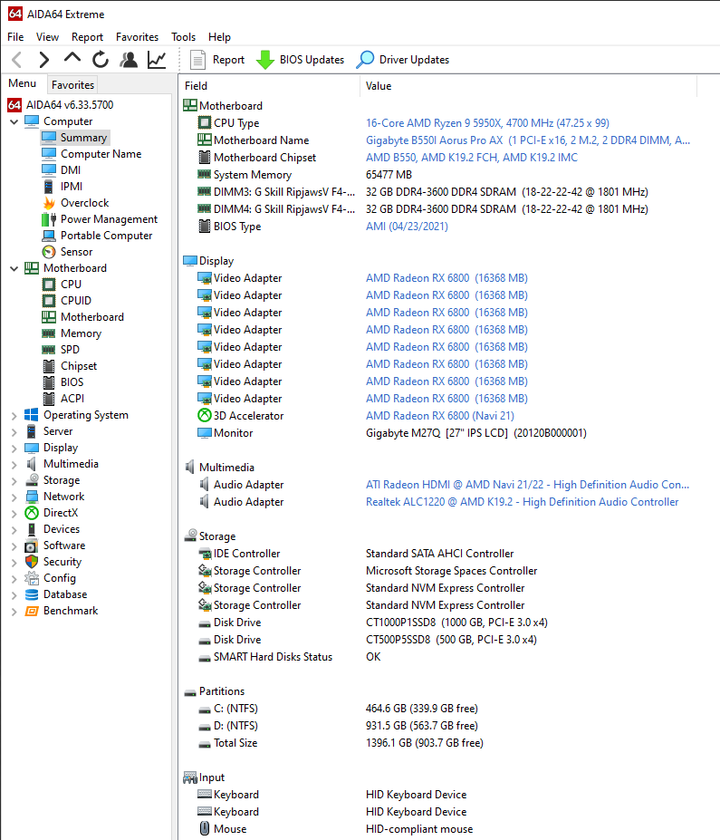Expand the Storage tree node

(14, 481)
